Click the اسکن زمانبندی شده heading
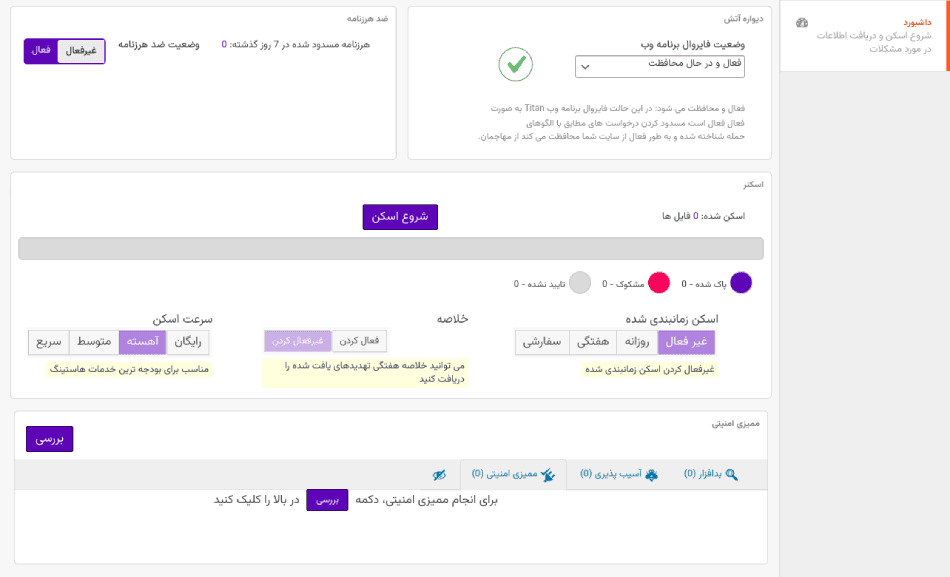The width and height of the screenshot is (950, 577). coord(672,319)
